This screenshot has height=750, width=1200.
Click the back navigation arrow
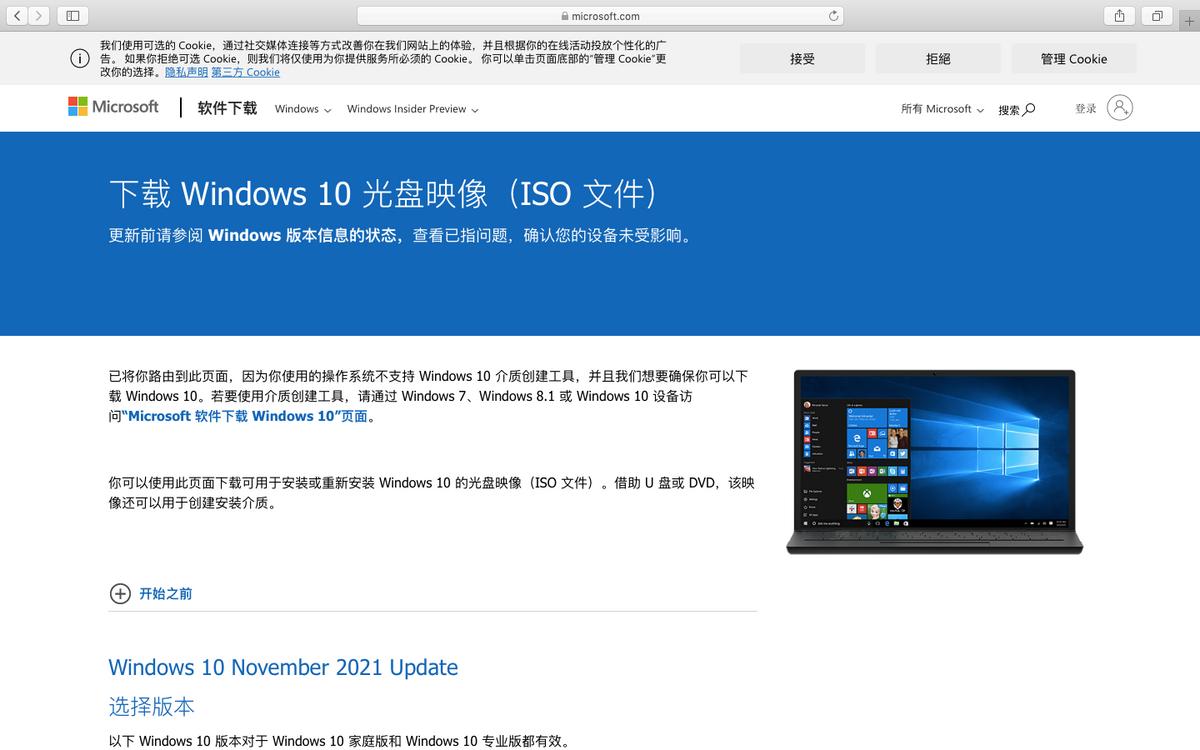click(18, 15)
